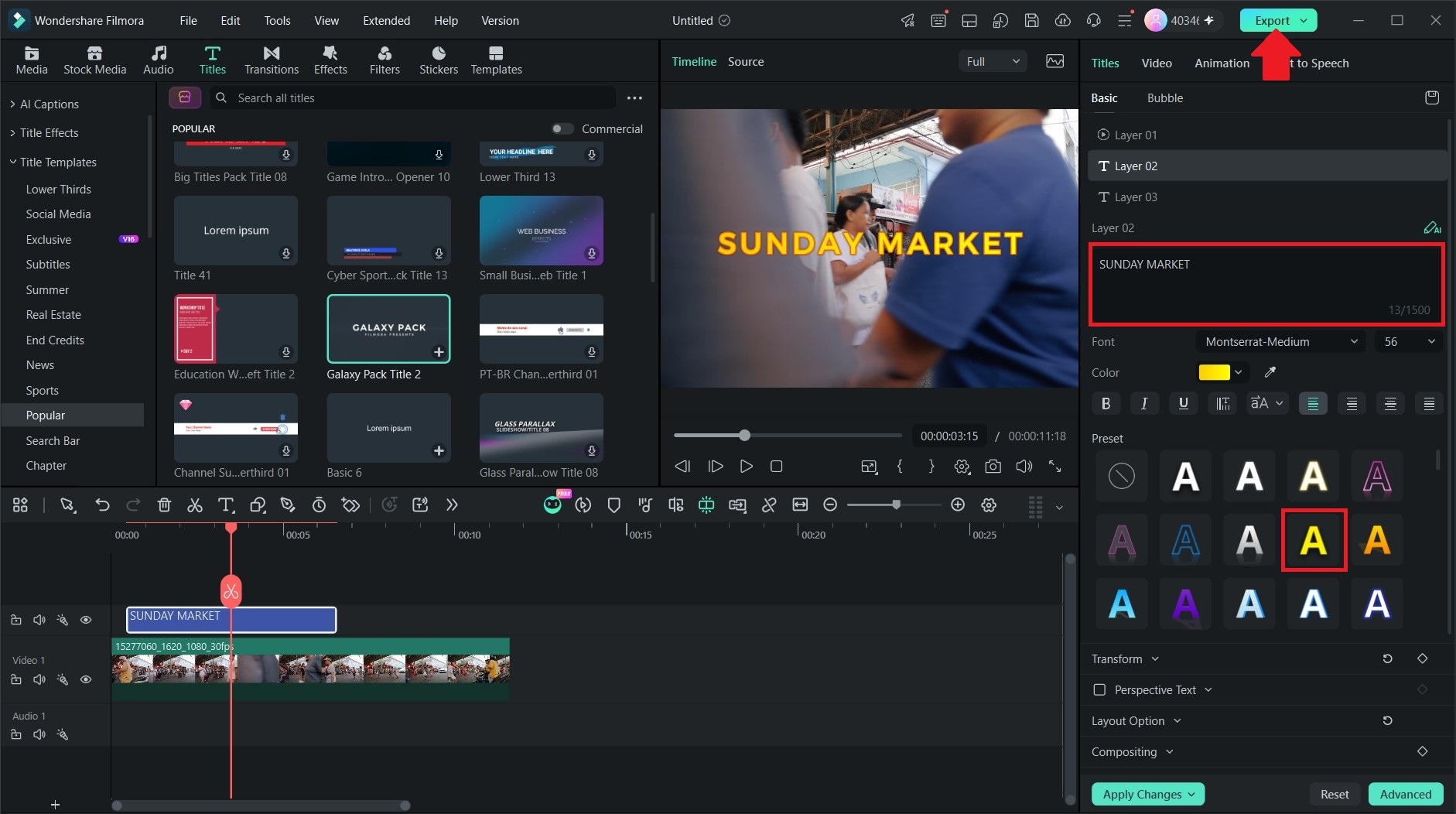1456x814 pixels.
Task: Open the Stickers panel
Action: click(x=439, y=60)
